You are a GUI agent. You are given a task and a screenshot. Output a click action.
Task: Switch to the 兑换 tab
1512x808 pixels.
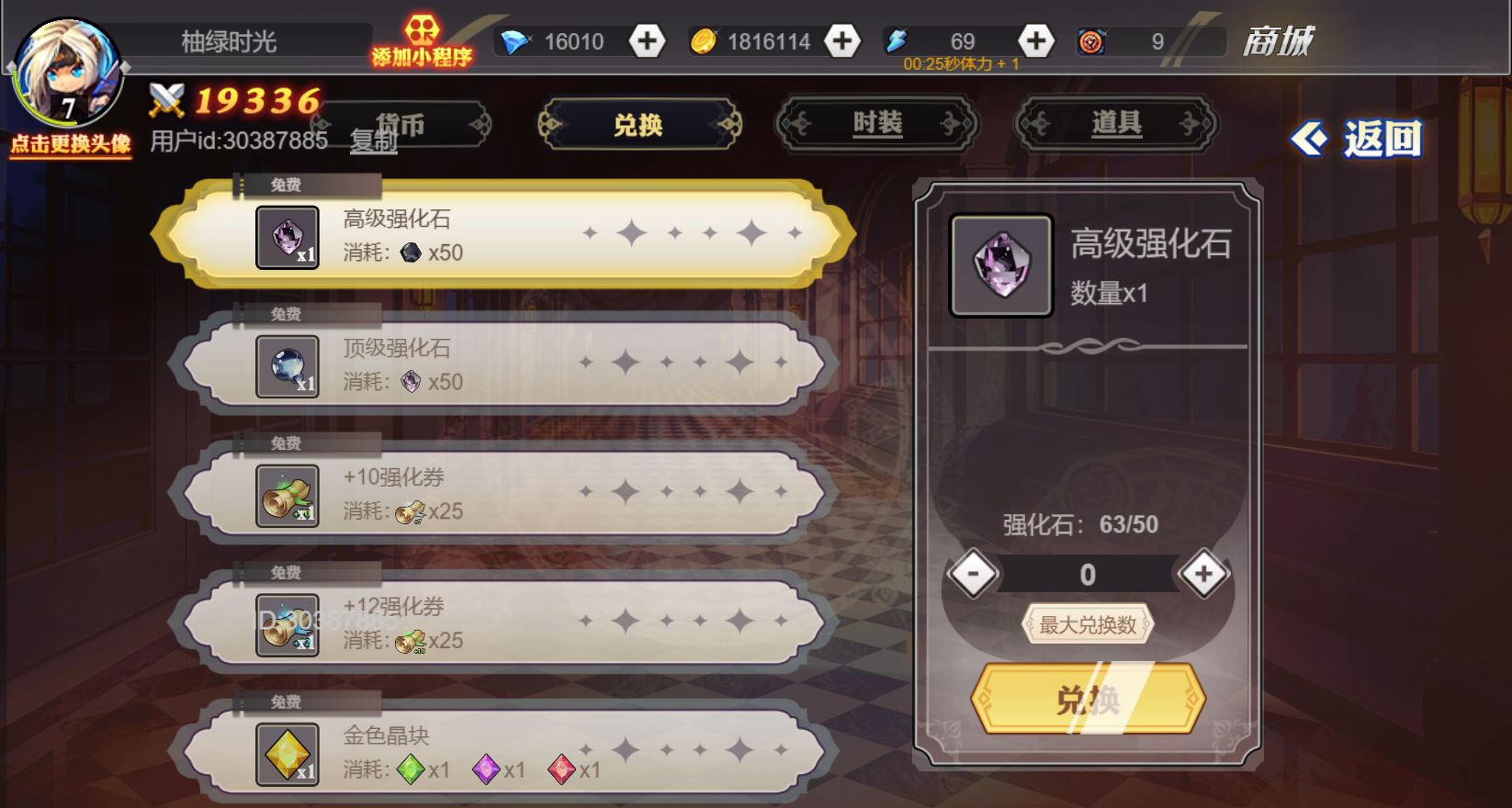(x=639, y=124)
